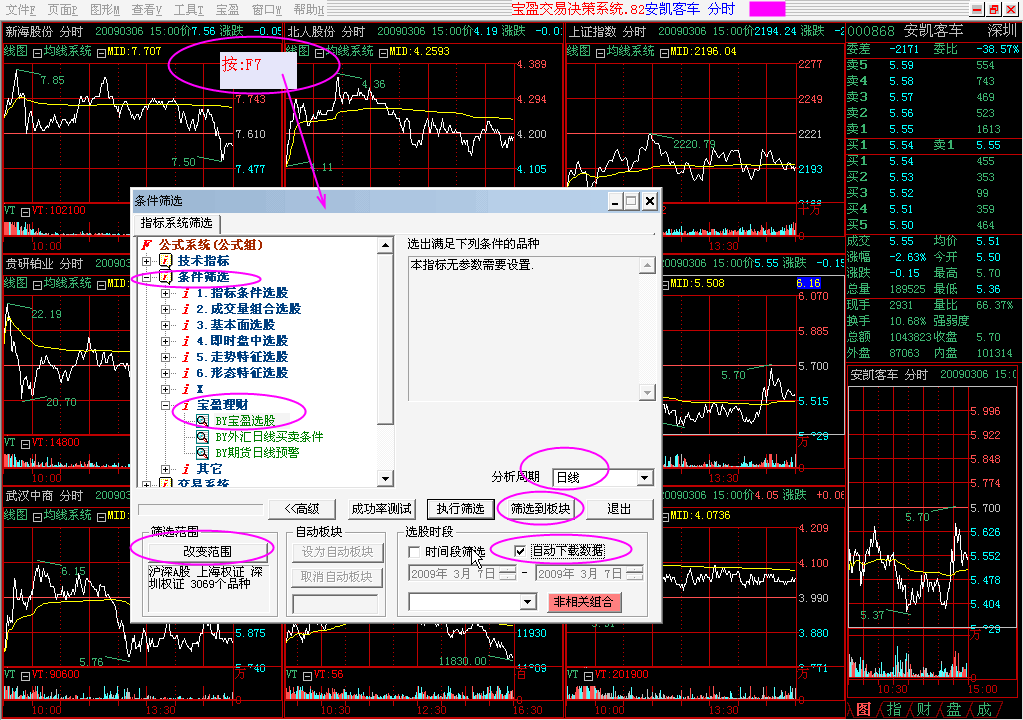Image resolution: width=1023 pixels, height=720 pixels.
Task: Click the box icon before MID:5.508
Action: click(x=664, y=285)
